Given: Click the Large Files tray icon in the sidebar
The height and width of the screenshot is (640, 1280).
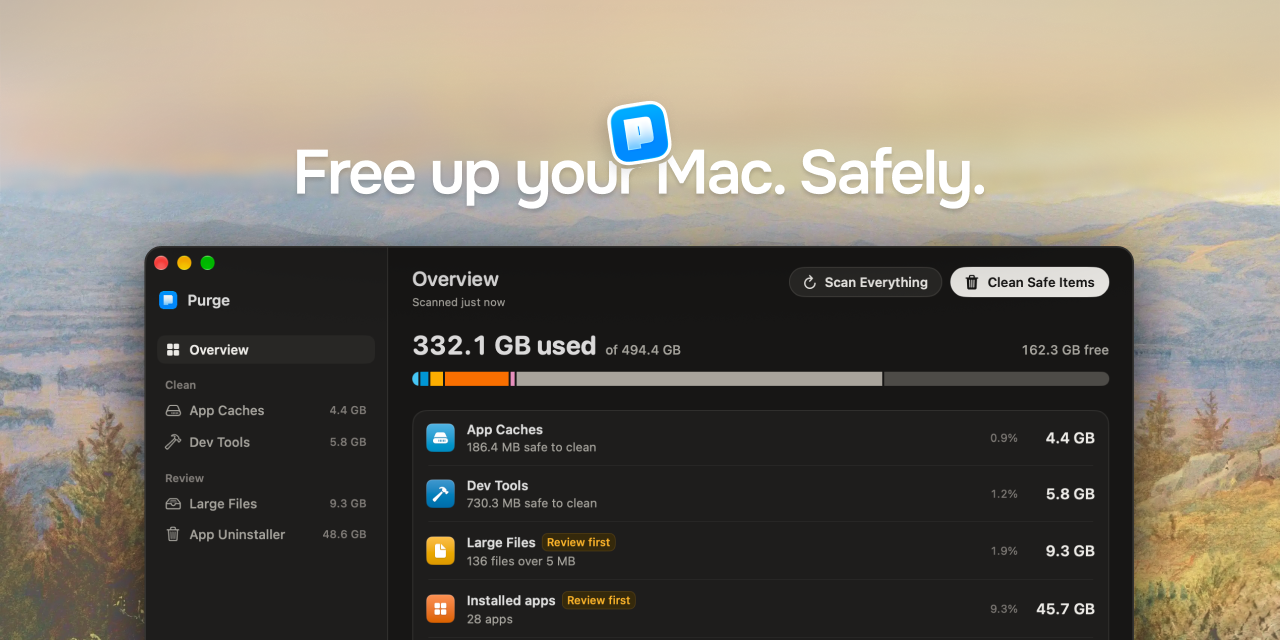Looking at the screenshot, I should pos(173,504).
